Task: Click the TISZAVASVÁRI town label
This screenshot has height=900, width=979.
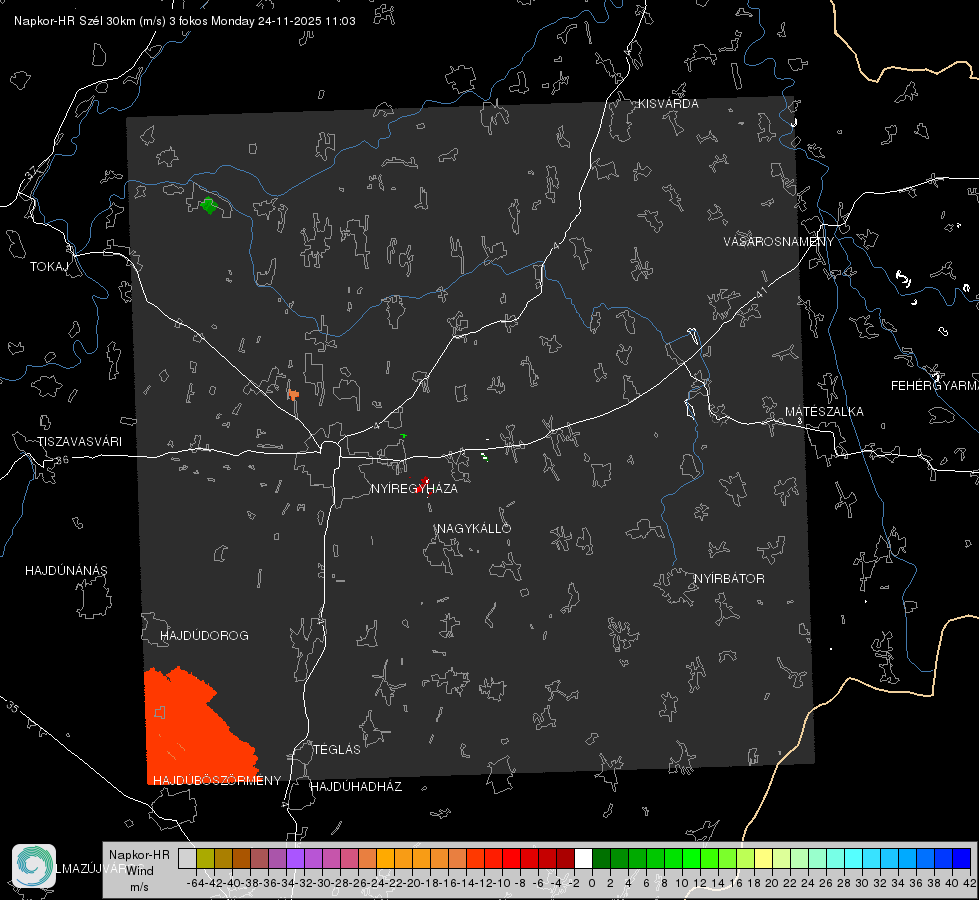Action: (79, 442)
